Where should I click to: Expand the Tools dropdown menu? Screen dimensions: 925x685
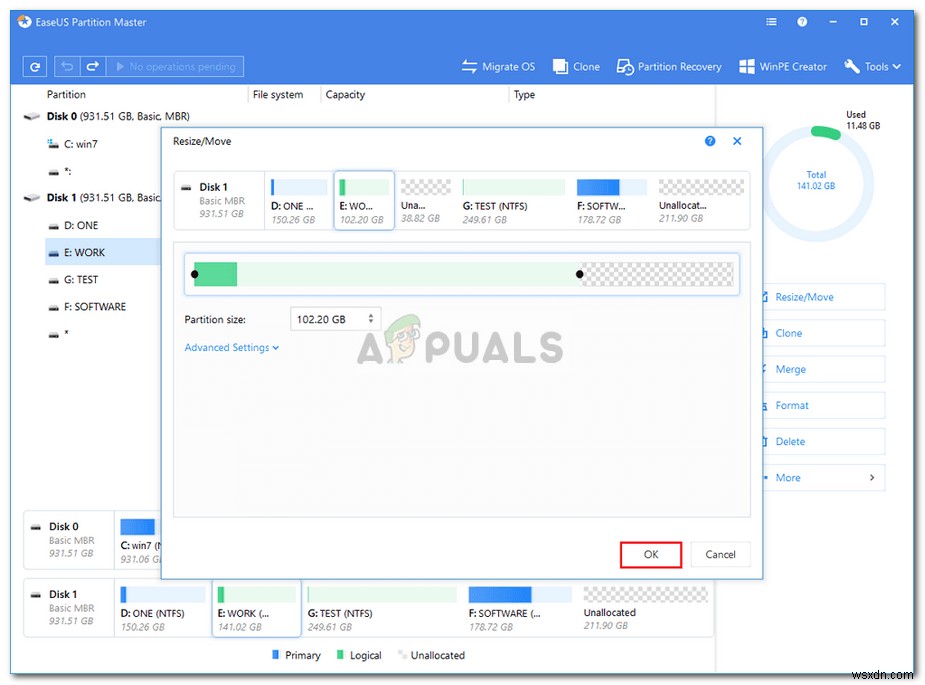coord(872,67)
